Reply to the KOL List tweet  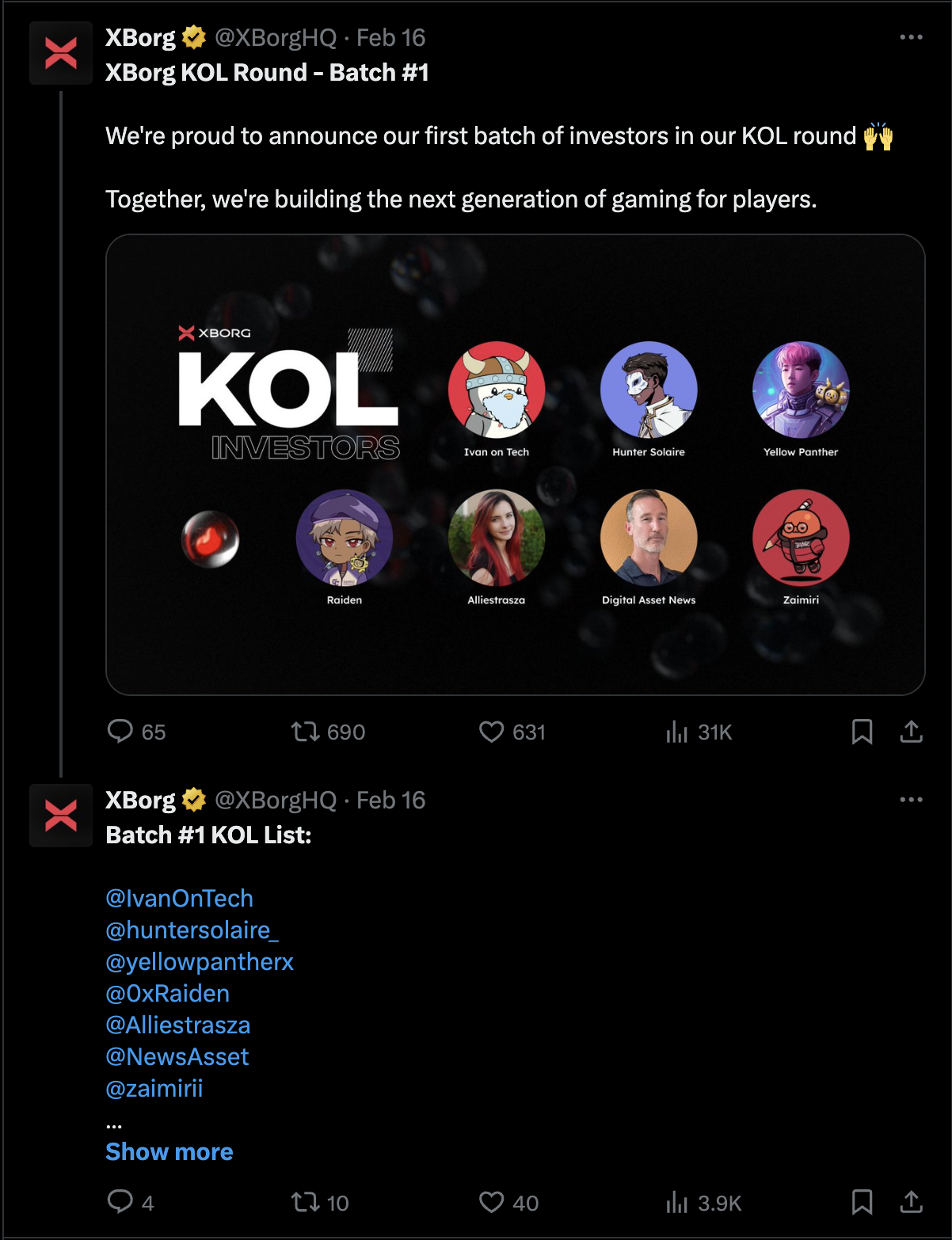tap(120, 1202)
